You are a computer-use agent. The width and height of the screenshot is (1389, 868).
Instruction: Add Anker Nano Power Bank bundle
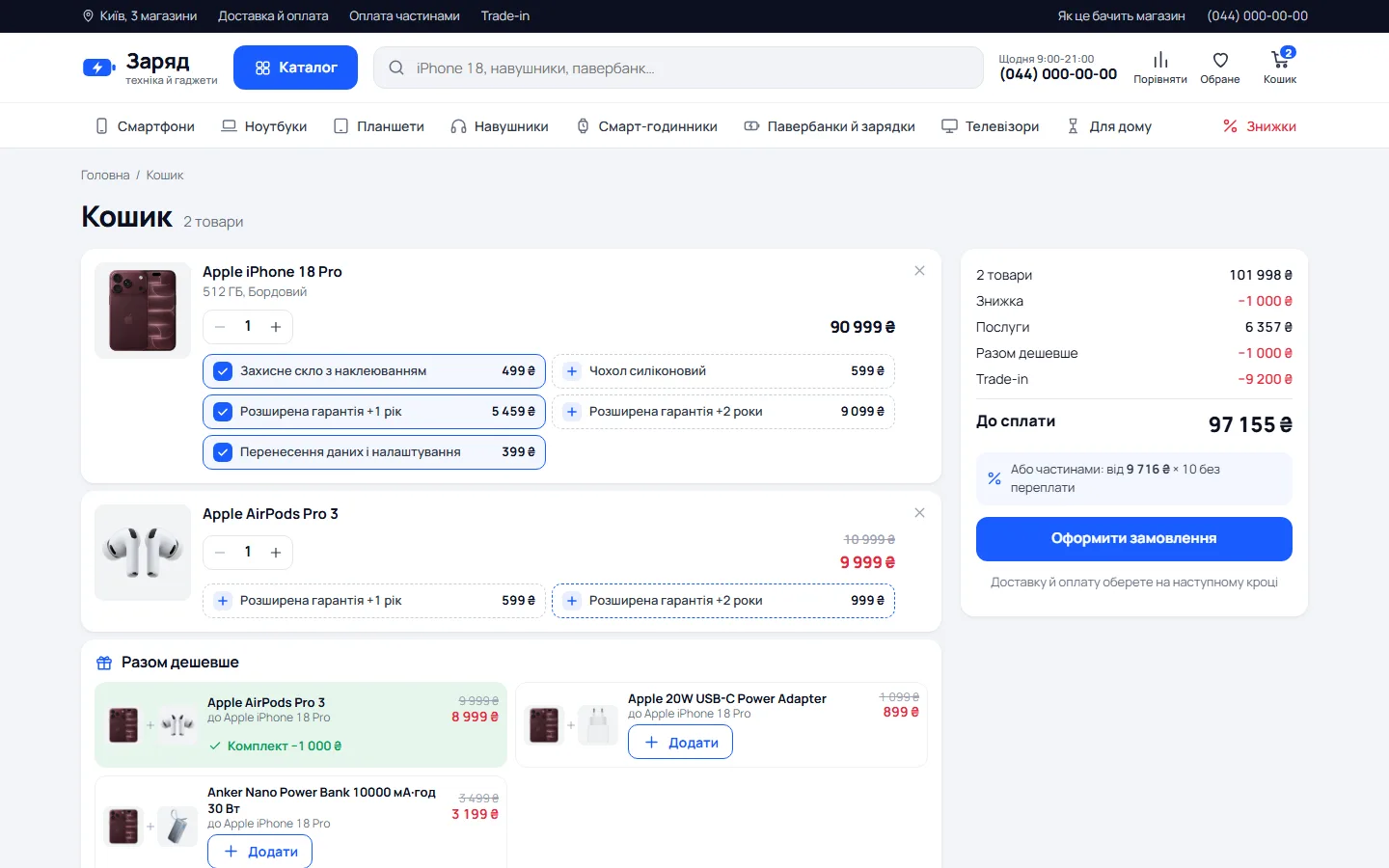[x=259, y=852]
